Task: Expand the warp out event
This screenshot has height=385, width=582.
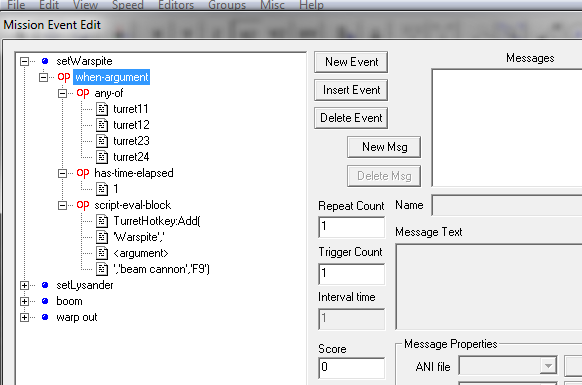Action: [24, 317]
